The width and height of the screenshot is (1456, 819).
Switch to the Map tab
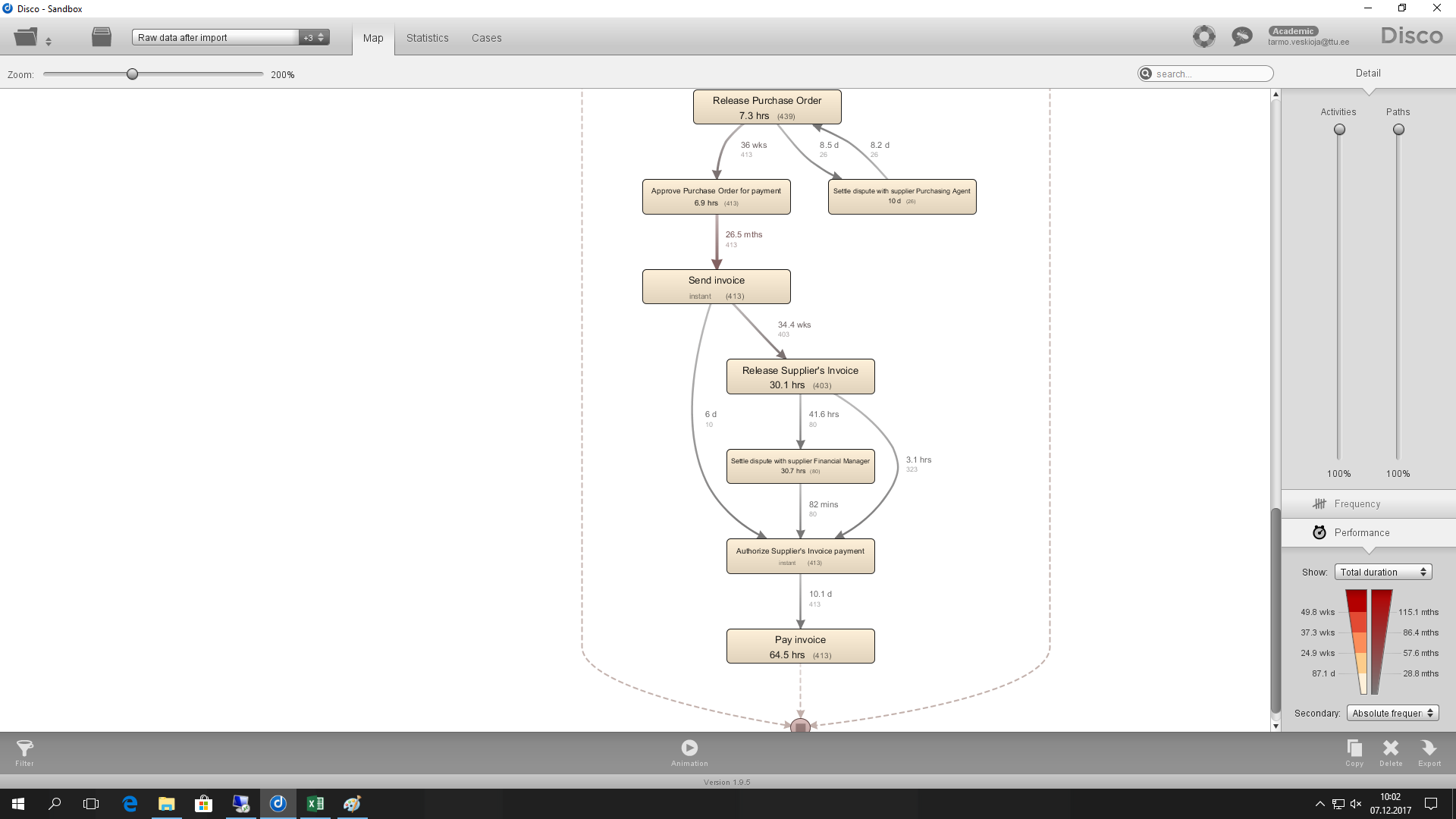[373, 38]
